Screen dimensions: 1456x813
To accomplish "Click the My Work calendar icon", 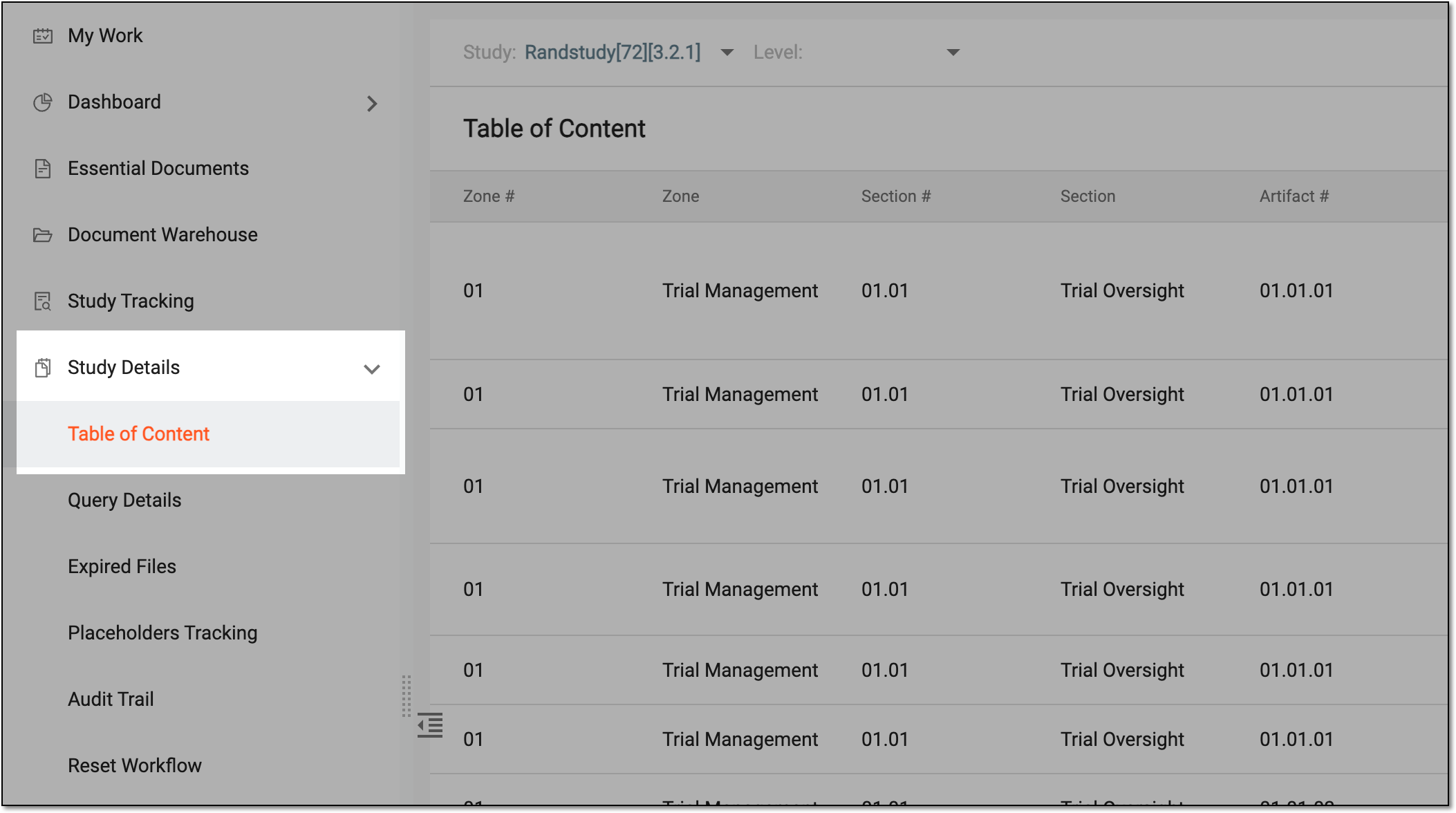I will pyautogui.click(x=43, y=36).
